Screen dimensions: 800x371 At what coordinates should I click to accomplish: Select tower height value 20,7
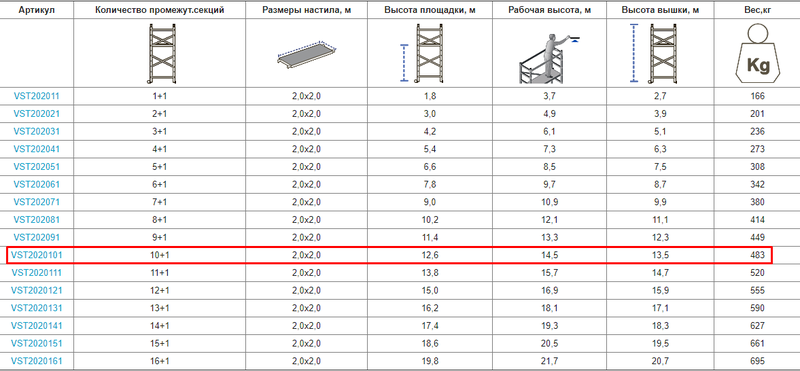tap(660, 361)
